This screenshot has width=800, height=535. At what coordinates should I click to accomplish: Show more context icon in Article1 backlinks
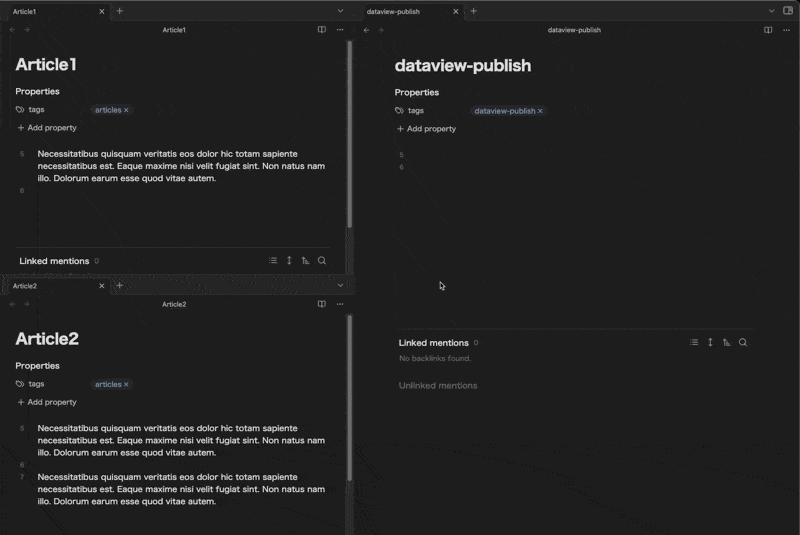coord(289,261)
